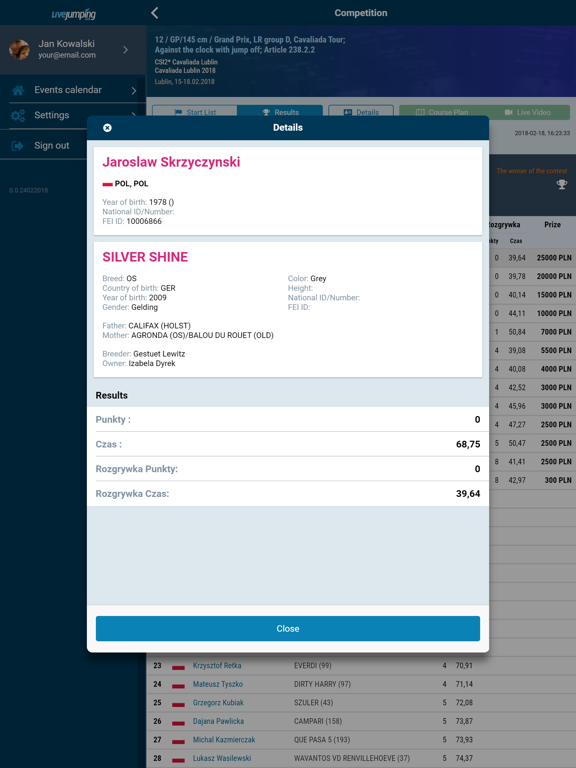Click the Punkty results row
This screenshot has height=768, width=576.
pyautogui.click(x=288, y=419)
